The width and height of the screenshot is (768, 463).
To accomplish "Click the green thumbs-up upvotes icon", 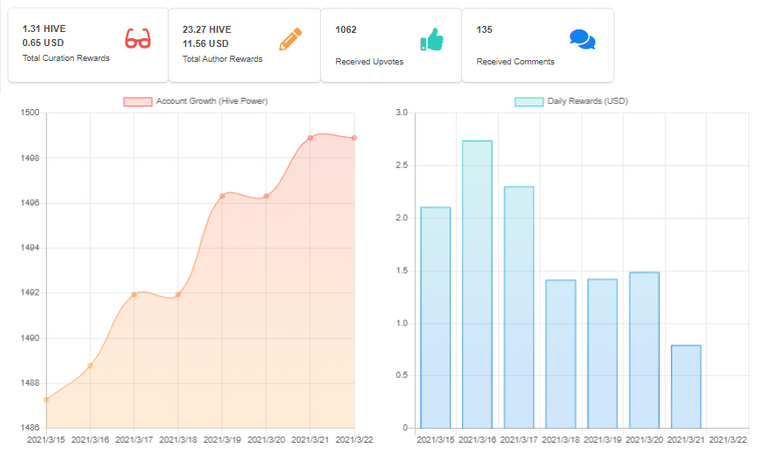I will (432, 39).
